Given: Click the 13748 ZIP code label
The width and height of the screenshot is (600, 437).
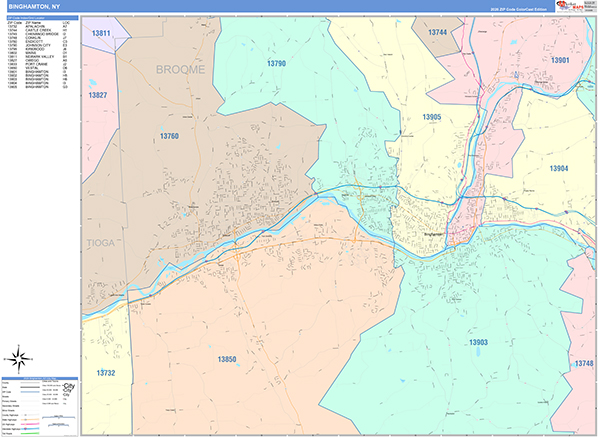Looking at the screenshot, I should coord(583,363).
